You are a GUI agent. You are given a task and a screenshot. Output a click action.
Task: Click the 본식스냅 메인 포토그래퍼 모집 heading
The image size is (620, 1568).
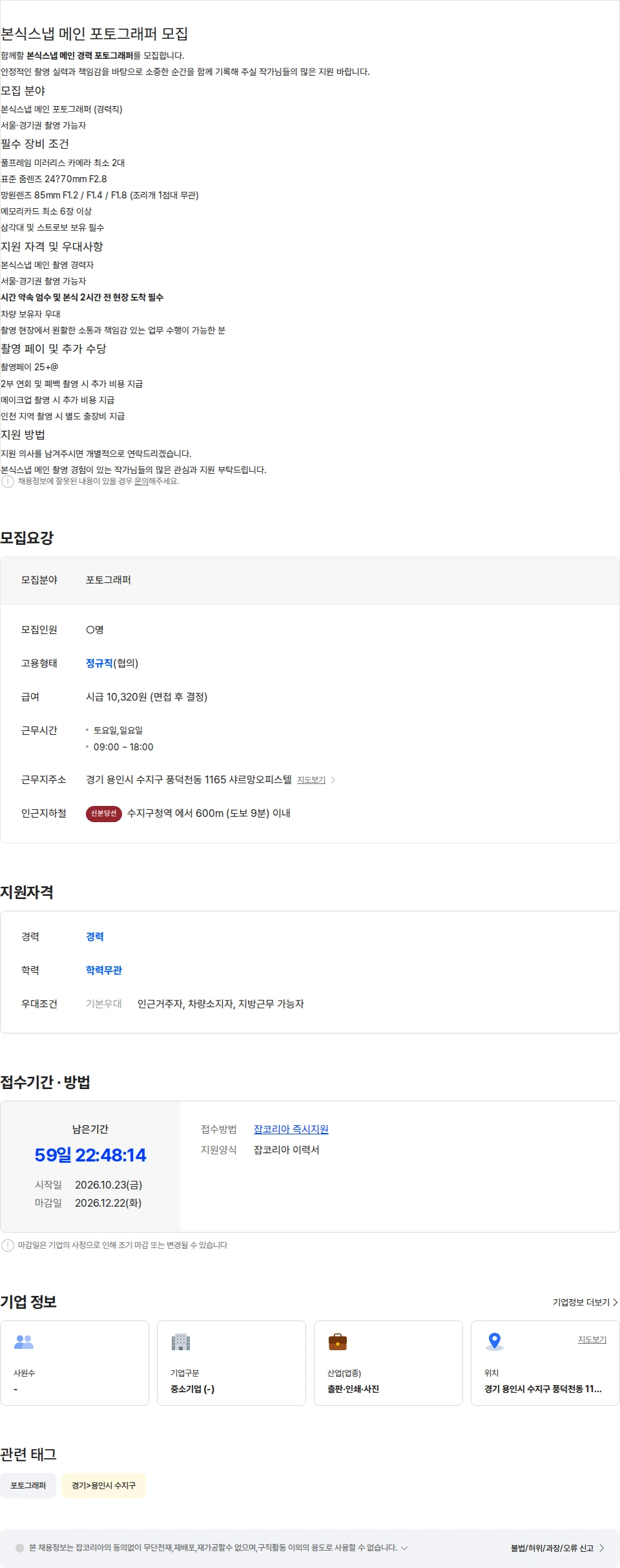pyautogui.click(x=94, y=34)
